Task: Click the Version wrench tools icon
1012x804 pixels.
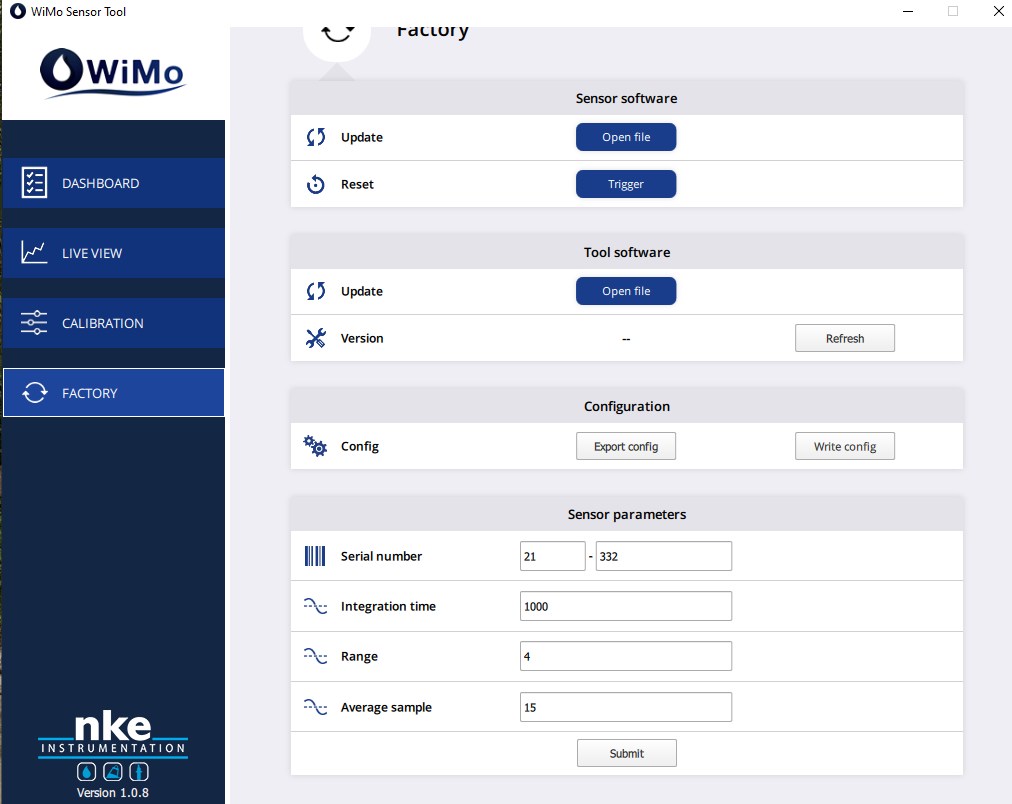Action: [316, 338]
